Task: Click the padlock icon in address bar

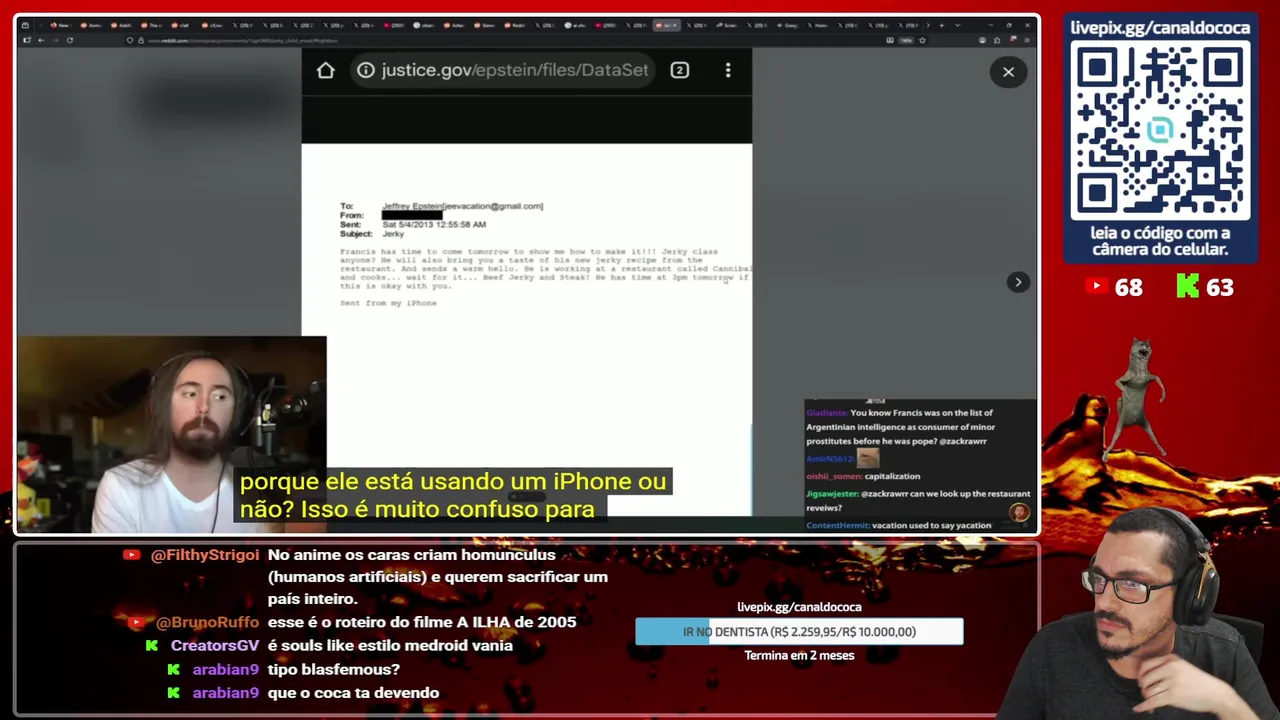Action: click(x=141, y=40)
